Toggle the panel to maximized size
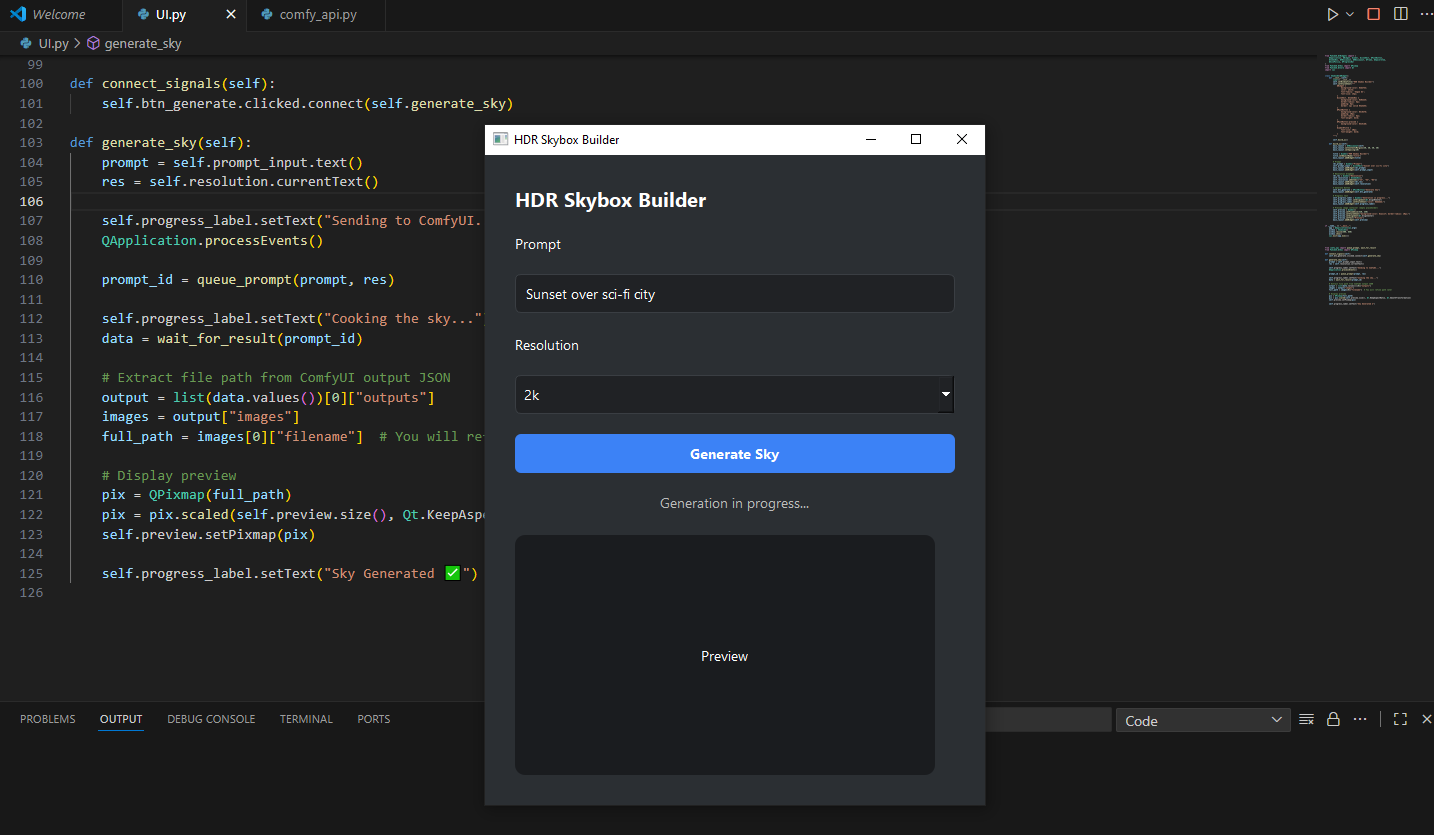Screen dimensions: 1434x835 pos(1400,719)
